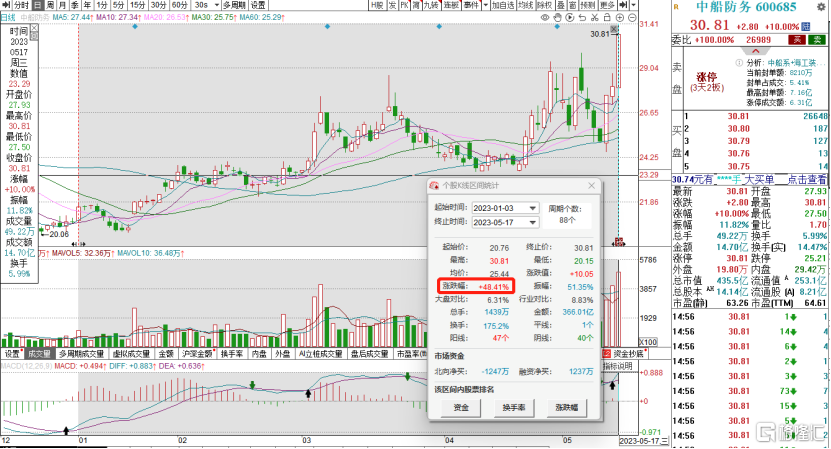The width and height of the screenshot is (831, 449).
Task: Select the hand pan tool icon
Action: (x=558, y=17)
